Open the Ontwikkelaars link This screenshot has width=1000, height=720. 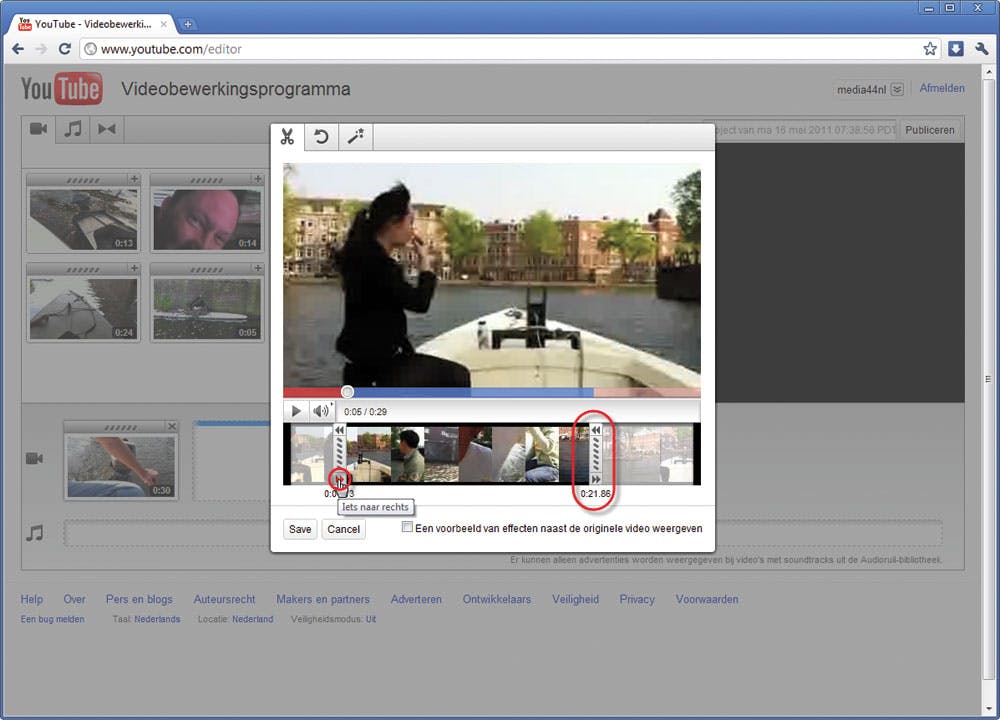pyautogui.click(x=497, y=599)
